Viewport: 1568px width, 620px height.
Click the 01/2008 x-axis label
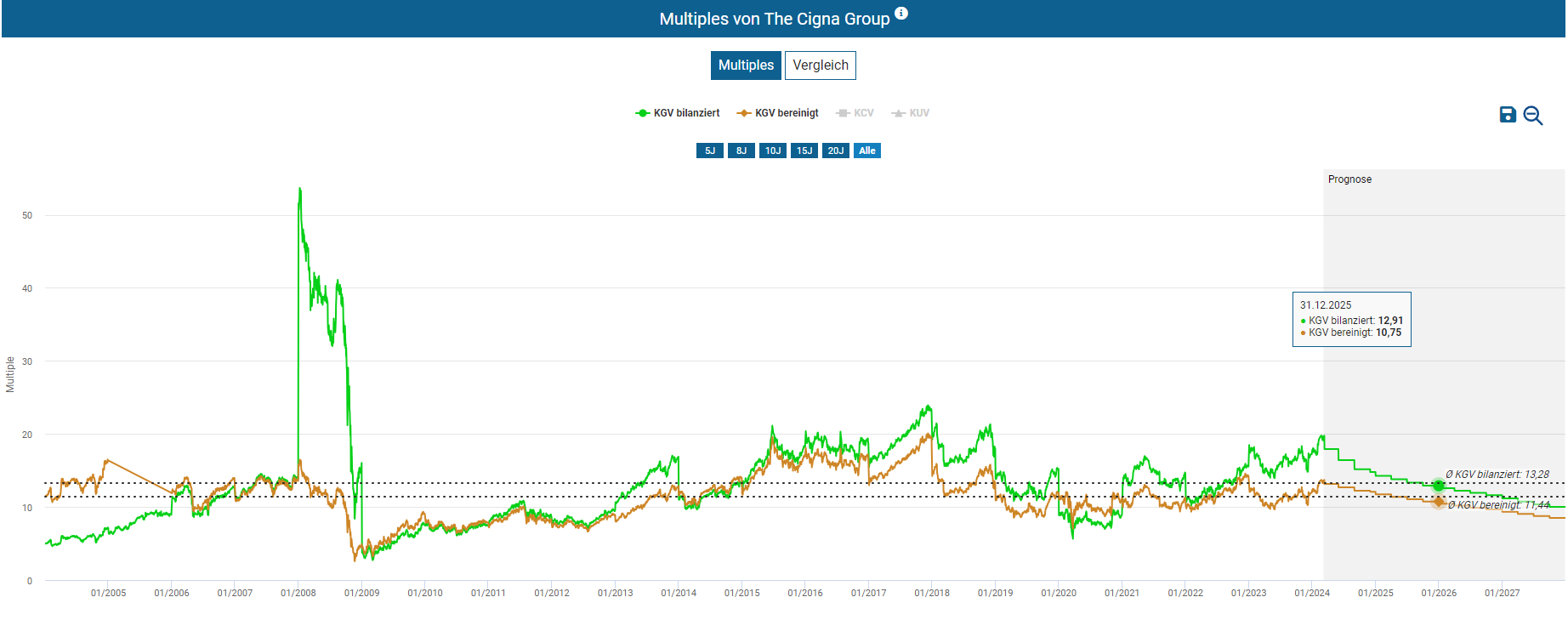pyautogui.click(x=298, y=593)
